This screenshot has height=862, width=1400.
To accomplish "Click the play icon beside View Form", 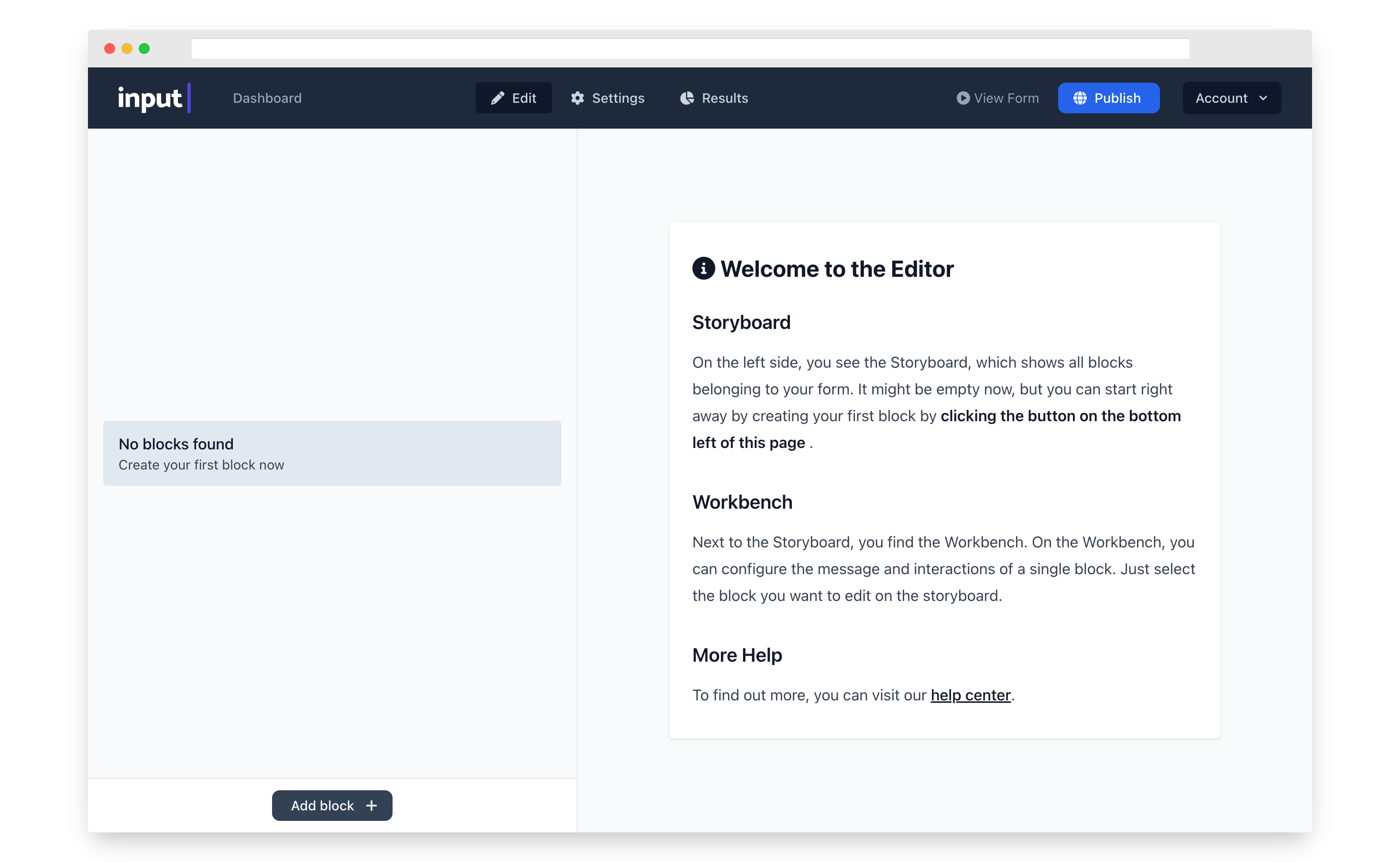I will click(x=963, y=98).
